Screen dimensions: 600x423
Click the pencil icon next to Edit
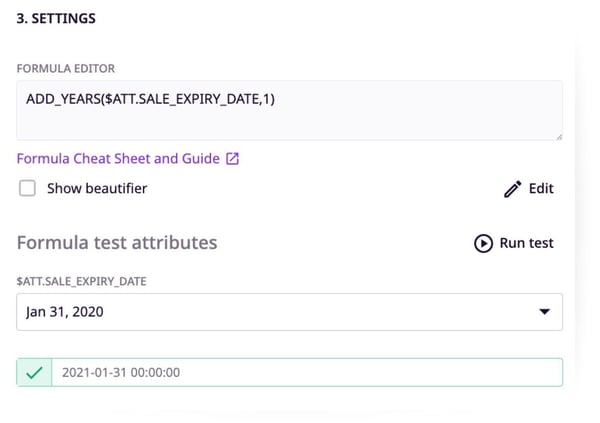(512, 189)
